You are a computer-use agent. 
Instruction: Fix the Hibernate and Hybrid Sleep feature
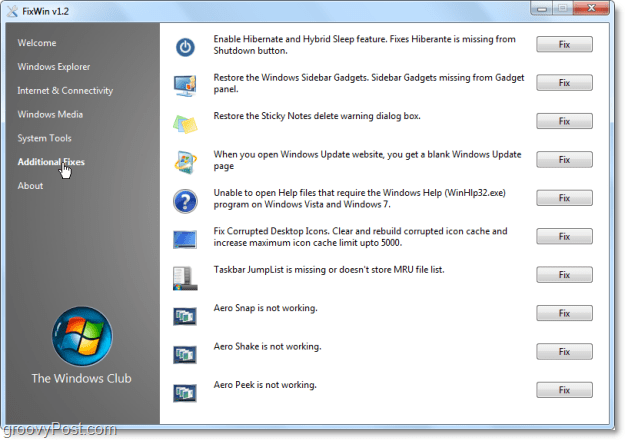[564, 44]
